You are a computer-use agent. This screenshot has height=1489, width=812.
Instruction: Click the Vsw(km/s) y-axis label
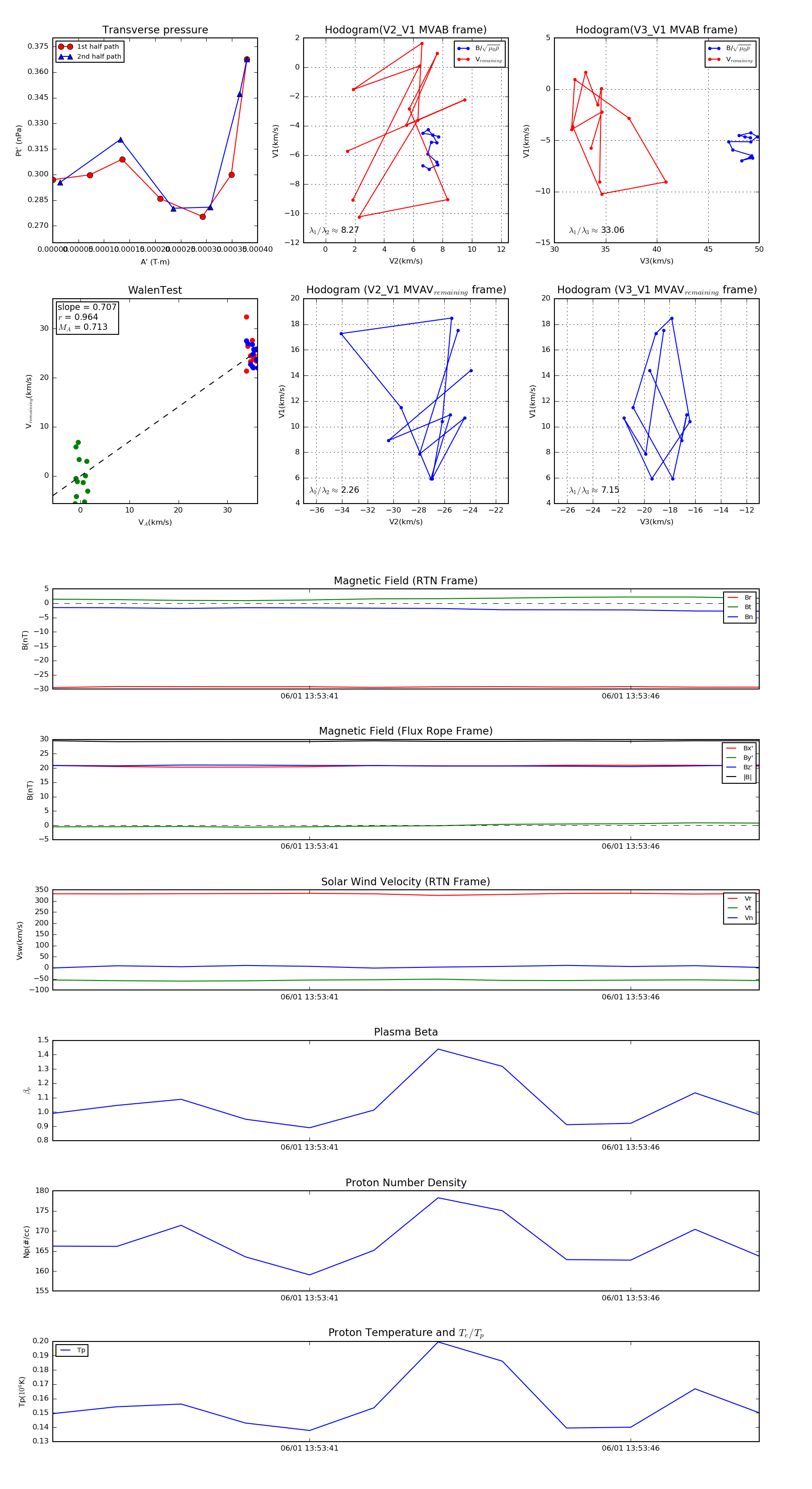pyautogui.click(x=20, y=940)
